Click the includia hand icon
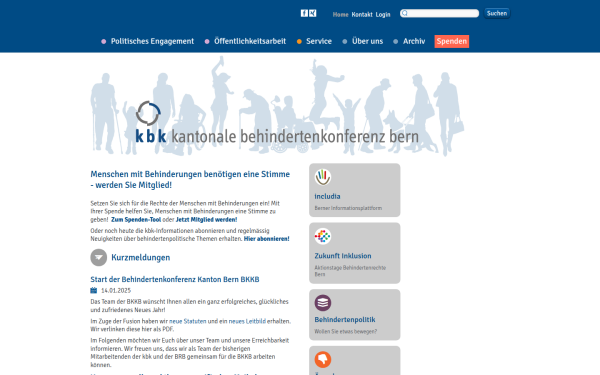Image resolution: width=600 pixels, height=375 pixels. (x=323, y=177)
